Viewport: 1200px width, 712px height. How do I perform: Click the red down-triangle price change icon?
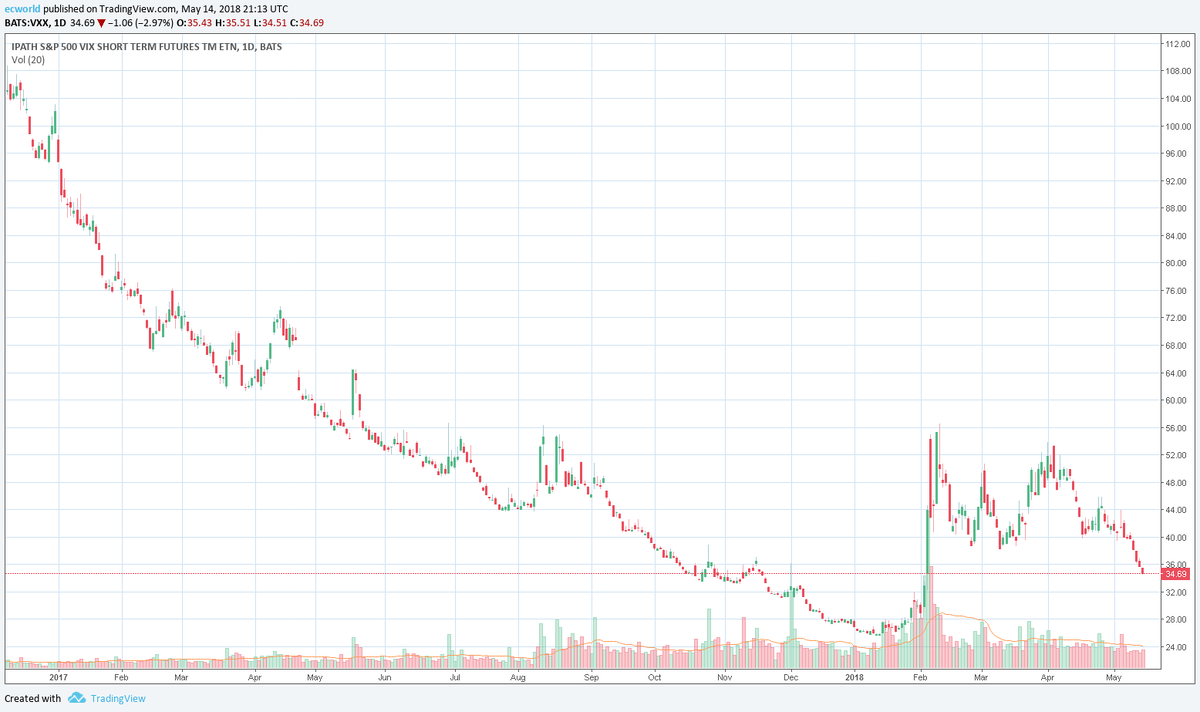tap(101, 21)
